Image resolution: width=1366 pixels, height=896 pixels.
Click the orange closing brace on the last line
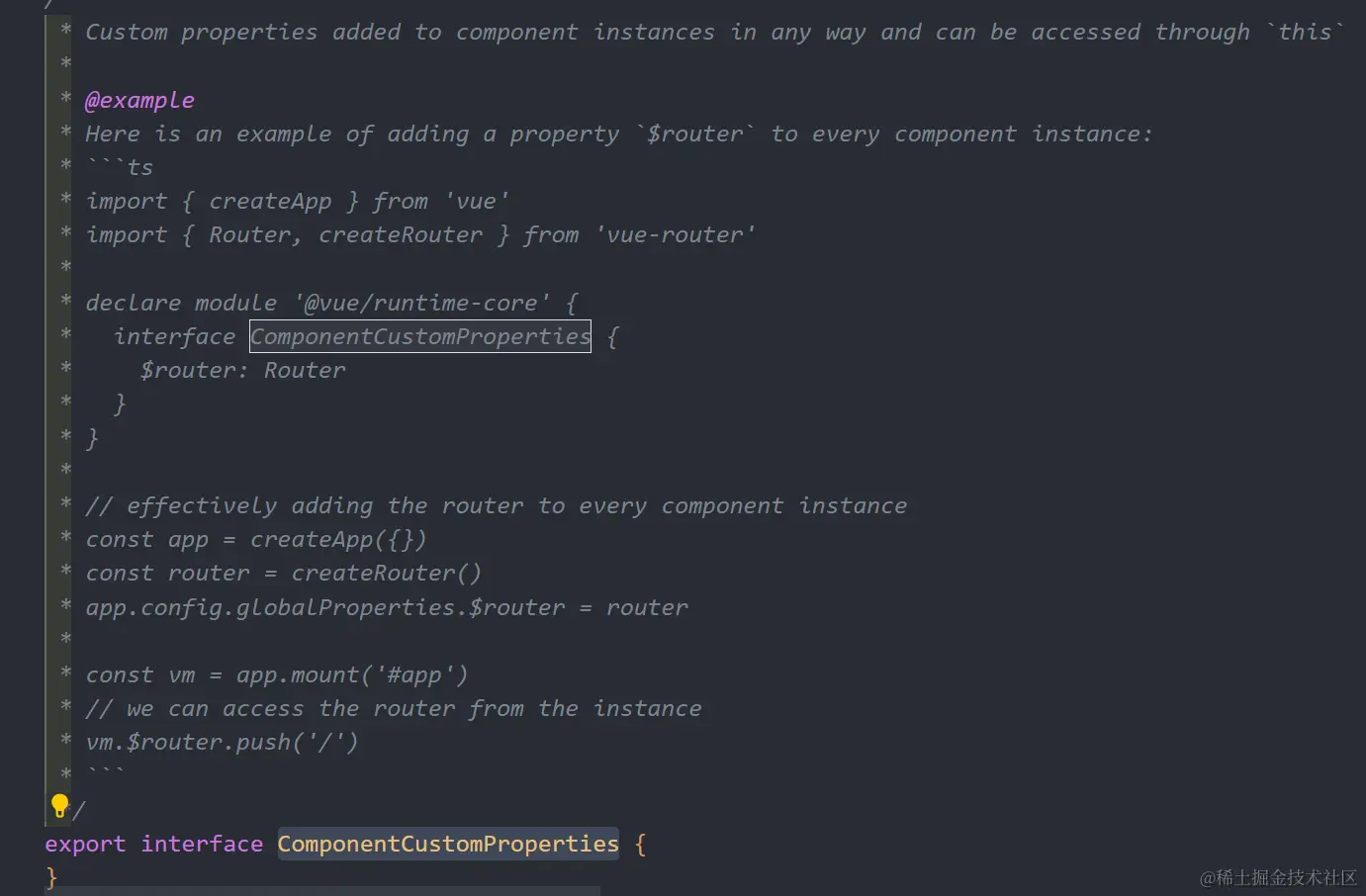point(51,877)
